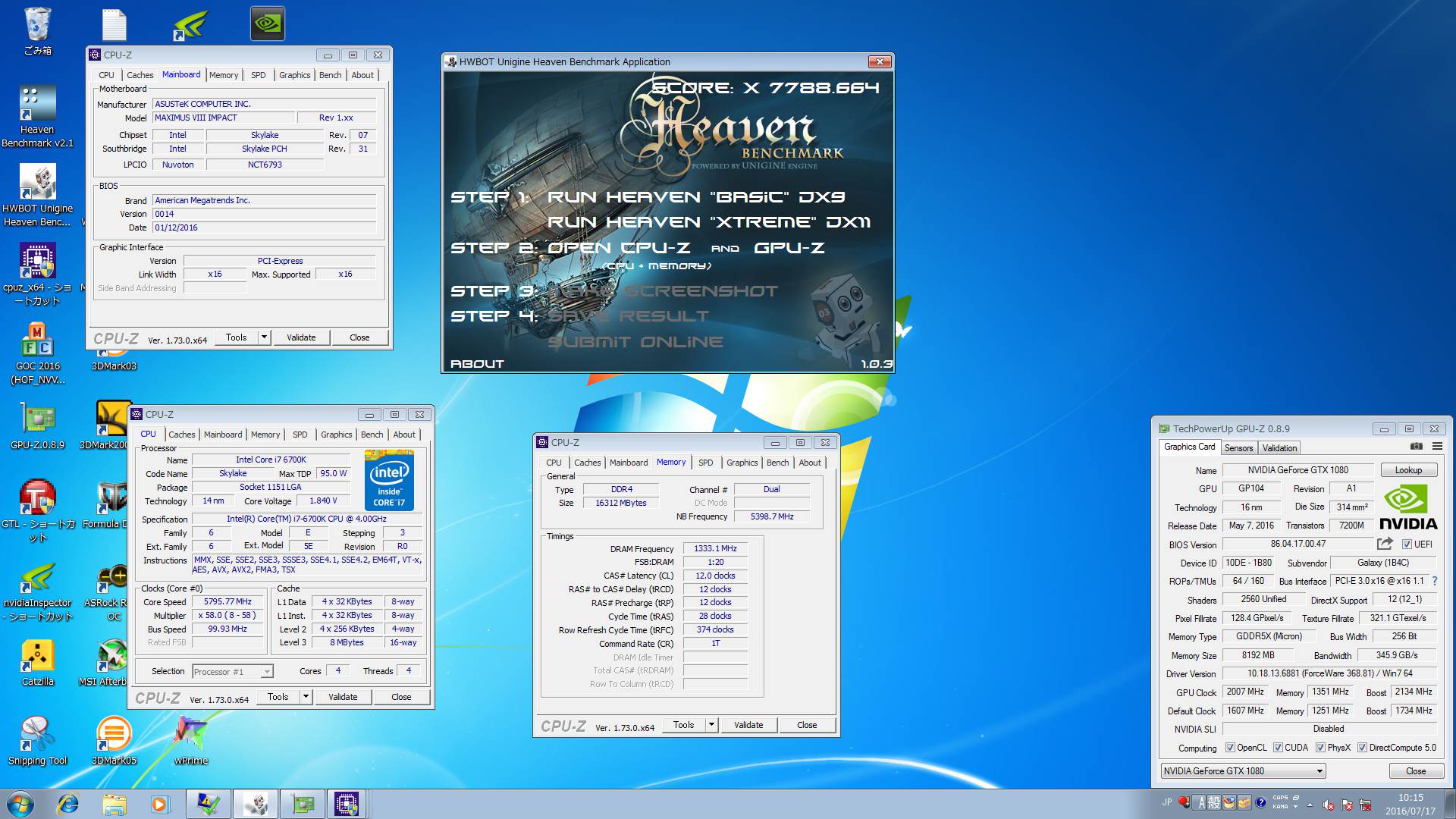Switch to SPD tab in Mainboard CPU-Z window

coord(258,75)
